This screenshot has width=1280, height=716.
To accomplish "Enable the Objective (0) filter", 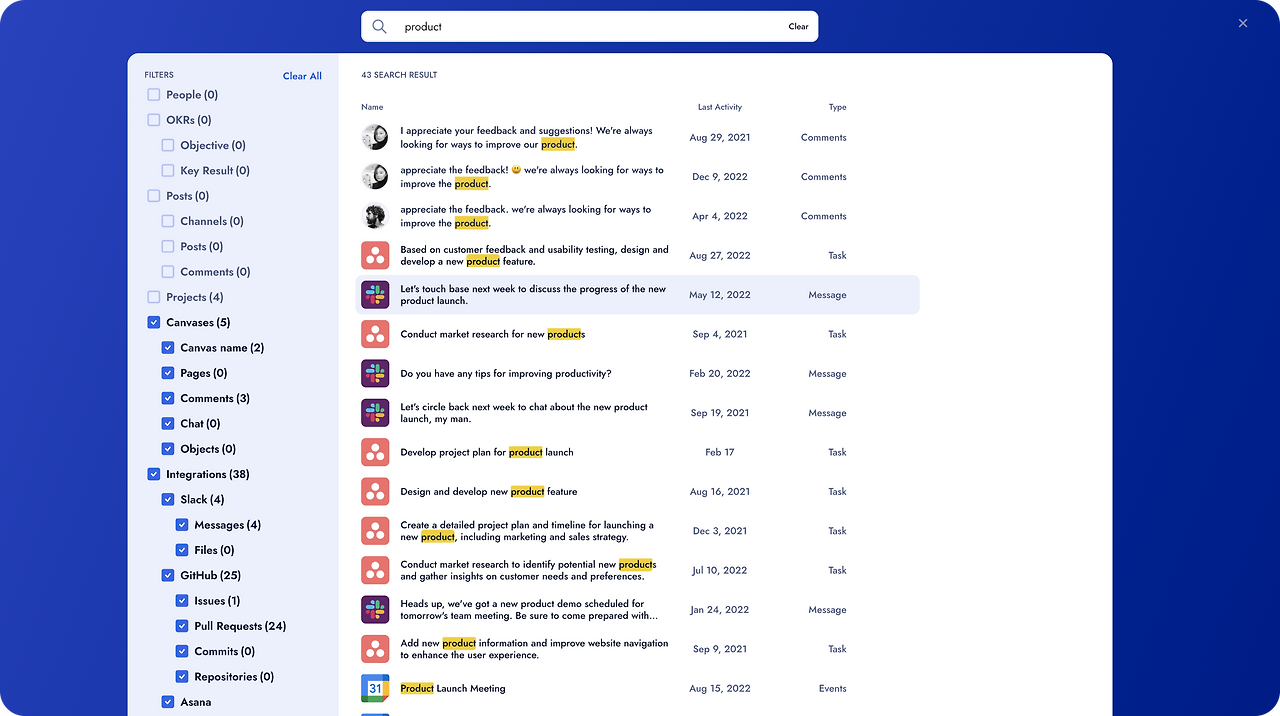I will pos(168,145).
